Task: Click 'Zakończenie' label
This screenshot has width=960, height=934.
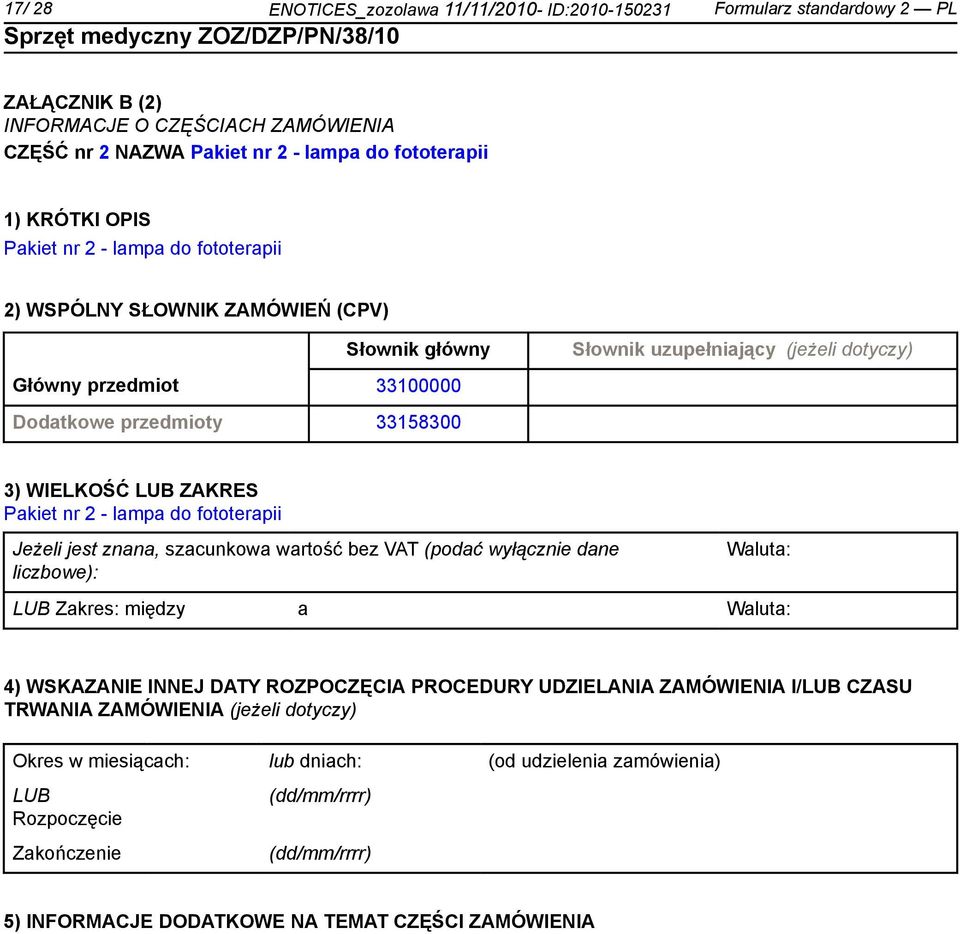Action: point(67,853)
